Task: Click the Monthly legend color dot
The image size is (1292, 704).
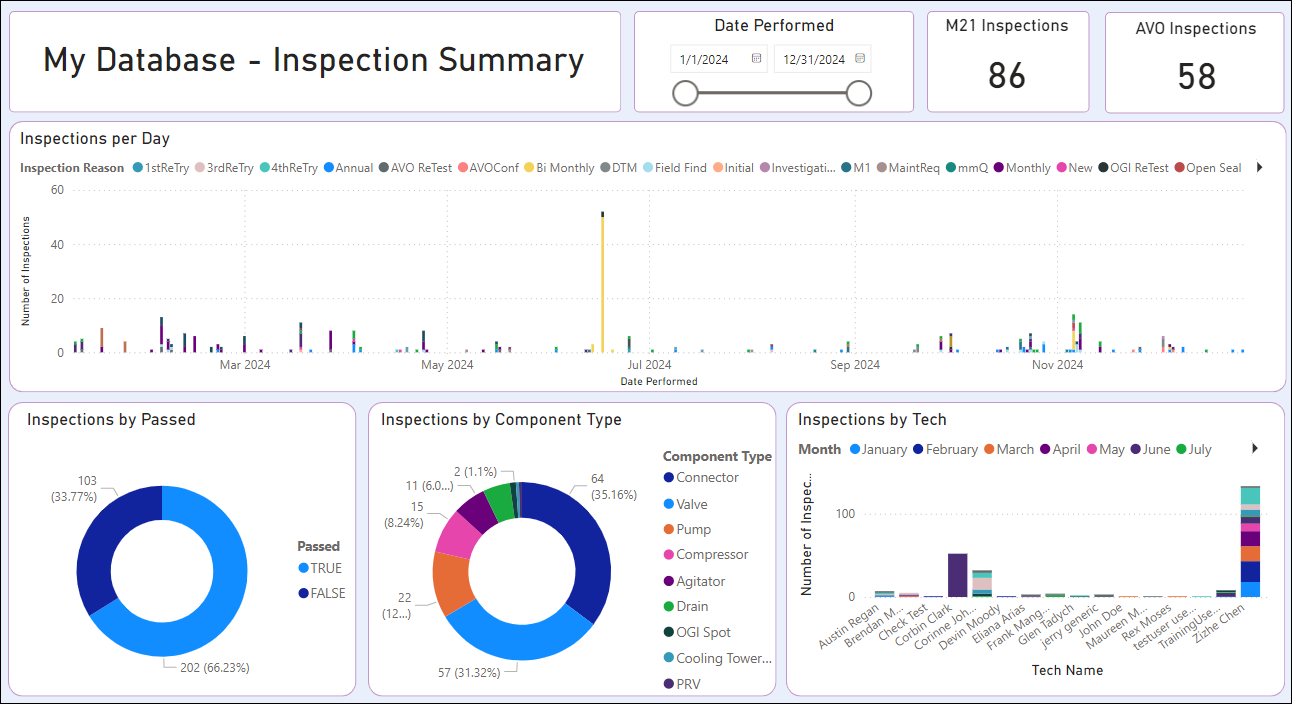Action: click(x=999, y=168)
